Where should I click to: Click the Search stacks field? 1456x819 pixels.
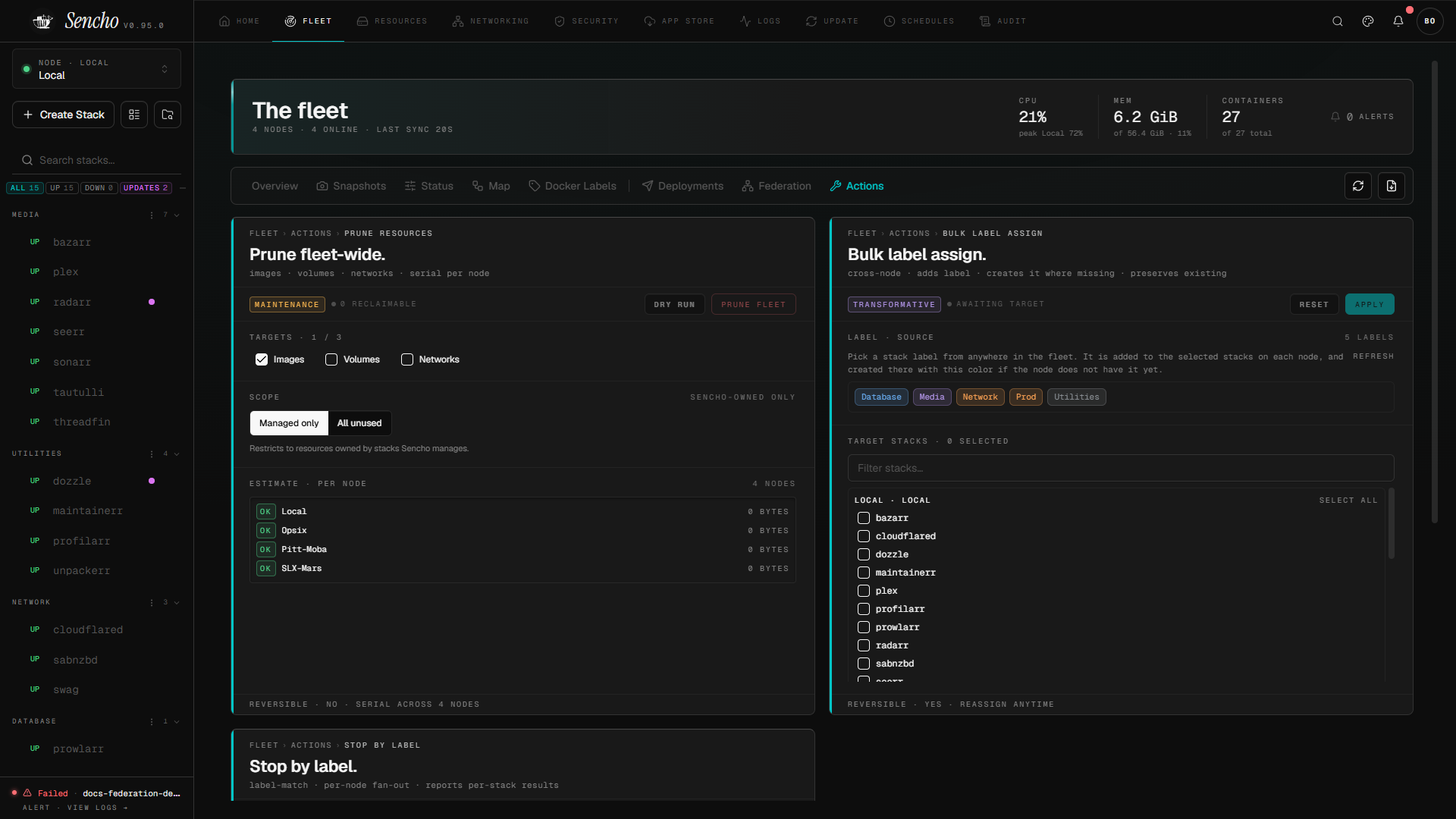(96, 160)
